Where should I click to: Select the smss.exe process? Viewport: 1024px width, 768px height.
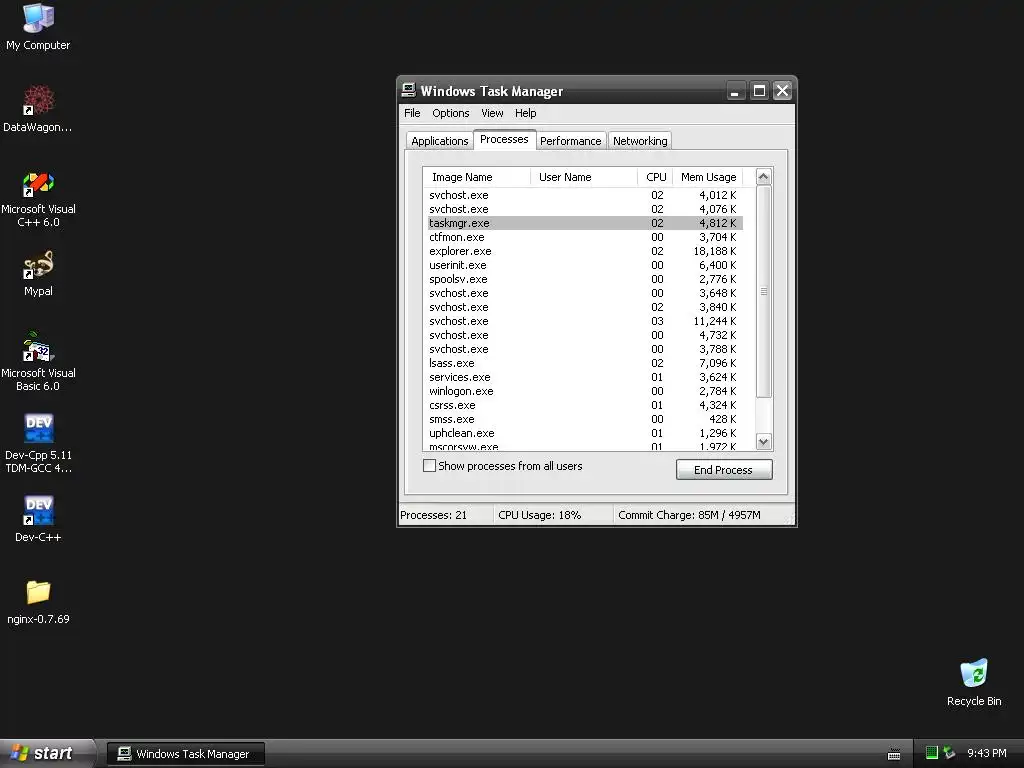(x=585, y=419)
